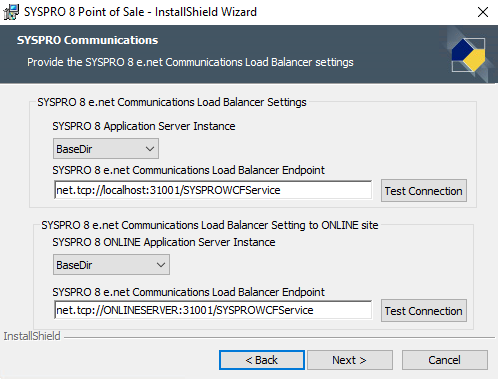The height and width of the screenshot is (379, 498).
Task: Close the InstallShield Wizard window
Action: (483, 12)
